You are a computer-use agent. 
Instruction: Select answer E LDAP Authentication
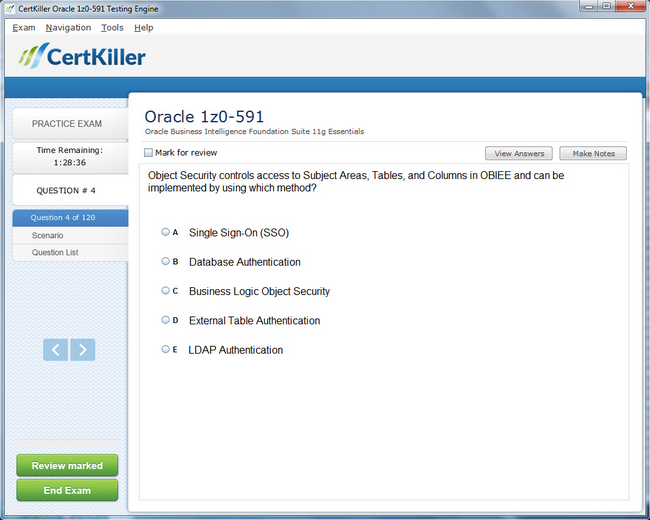[165, 349]
